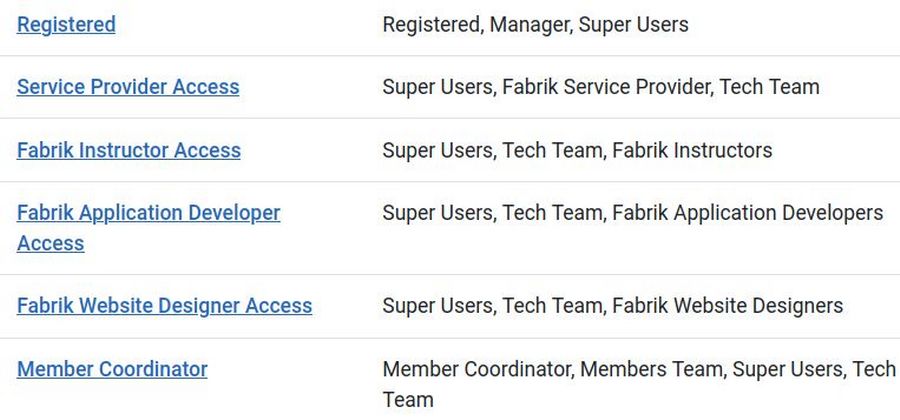Click the Fabrik Instructor Access link
The width and height of the screenshot is (900, 420).
[x=129, y=150]
